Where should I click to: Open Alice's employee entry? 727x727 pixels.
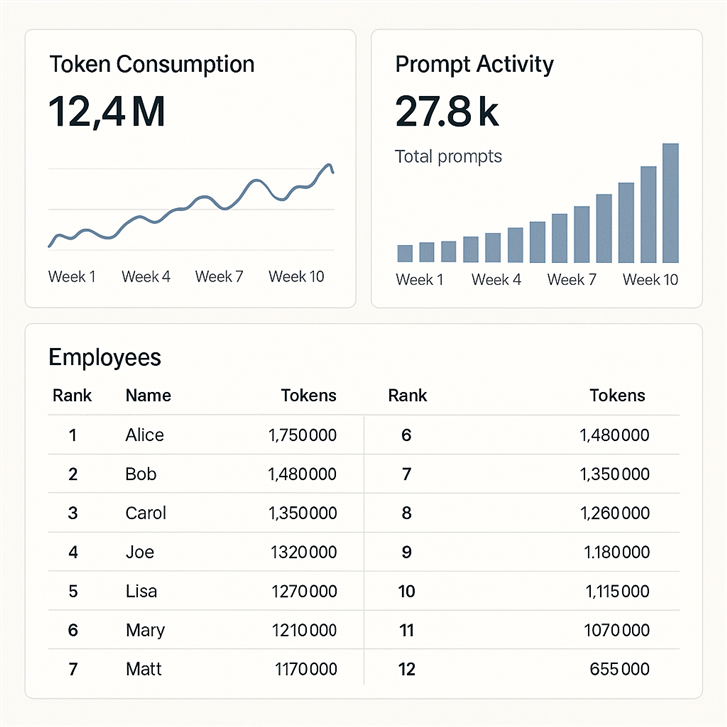pos(145,435)
